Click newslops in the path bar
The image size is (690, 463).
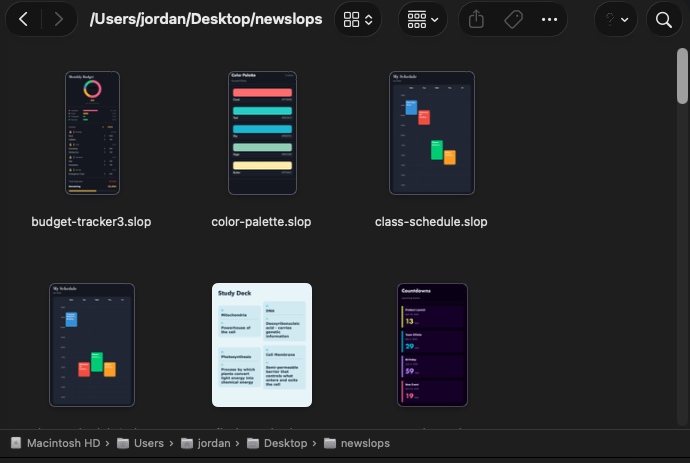pyautogui.click(x=365, y=443)
